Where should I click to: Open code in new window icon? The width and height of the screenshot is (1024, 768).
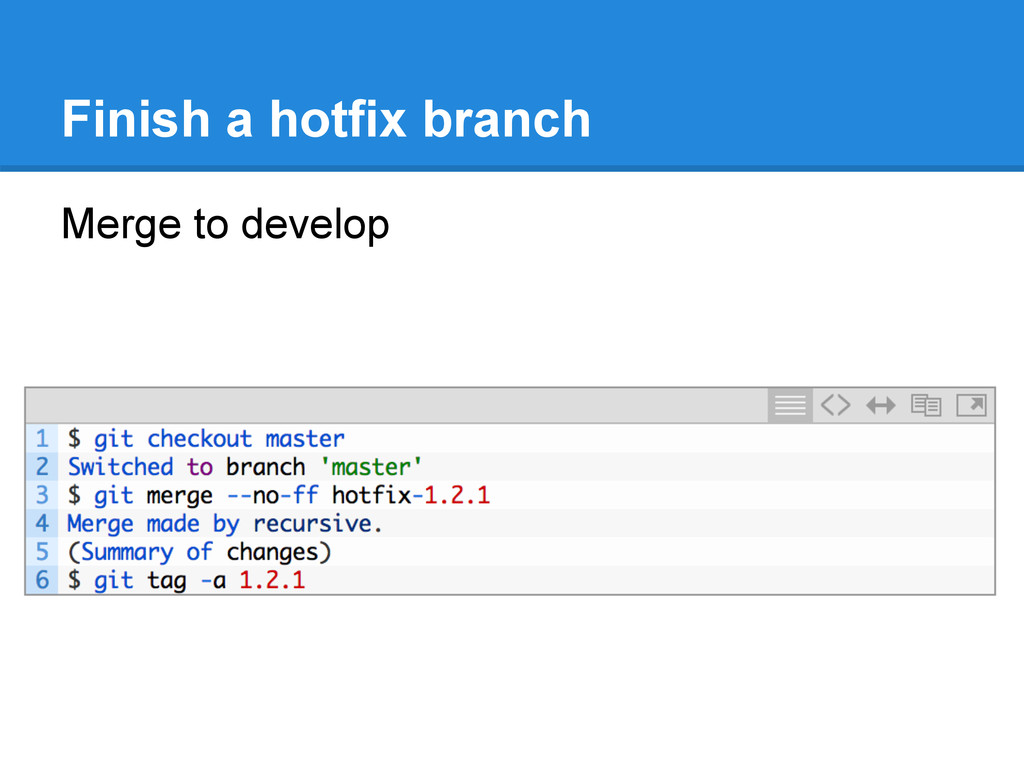(971, 406)
